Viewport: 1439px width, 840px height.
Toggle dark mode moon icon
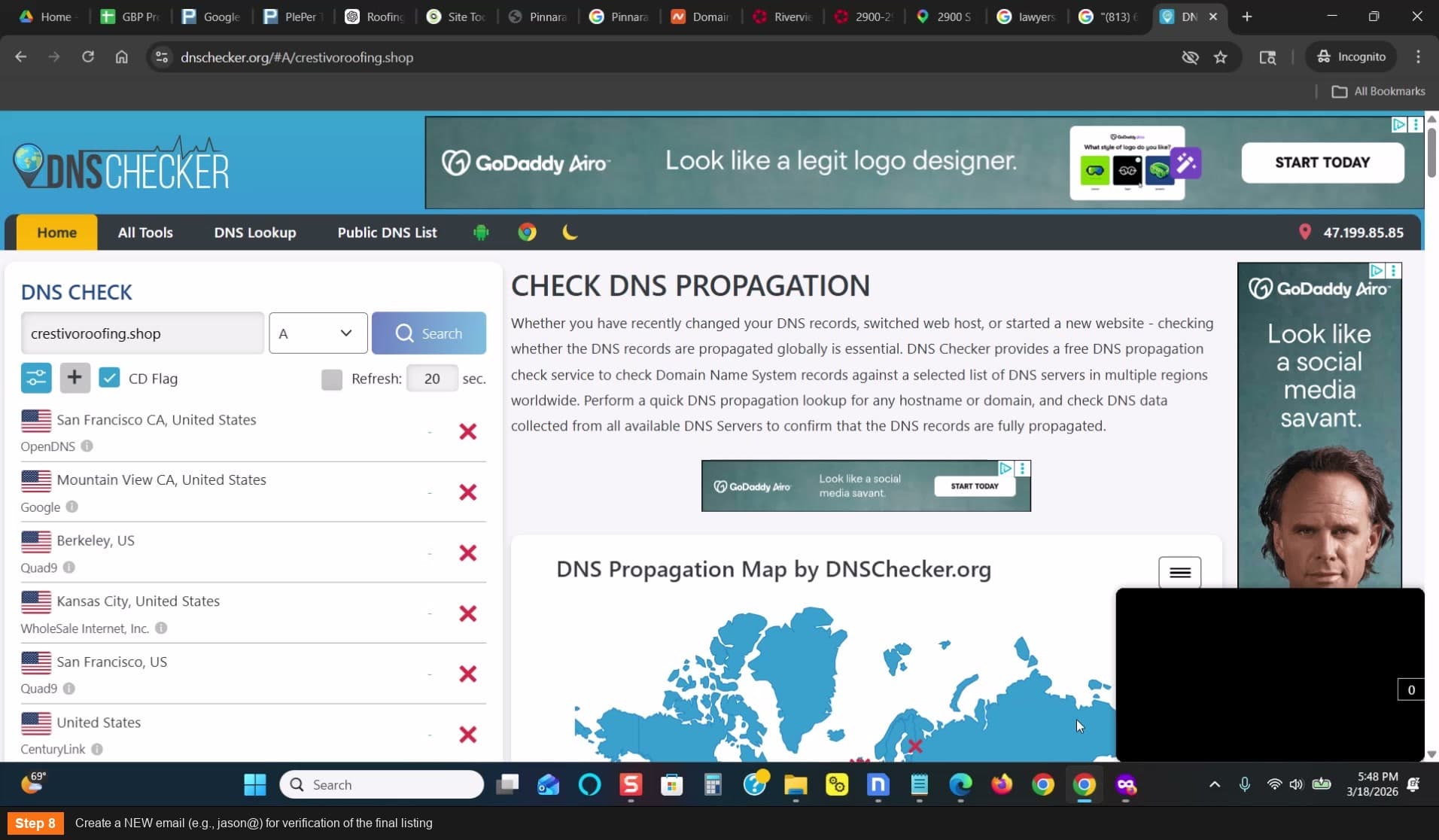click(570, 232)
